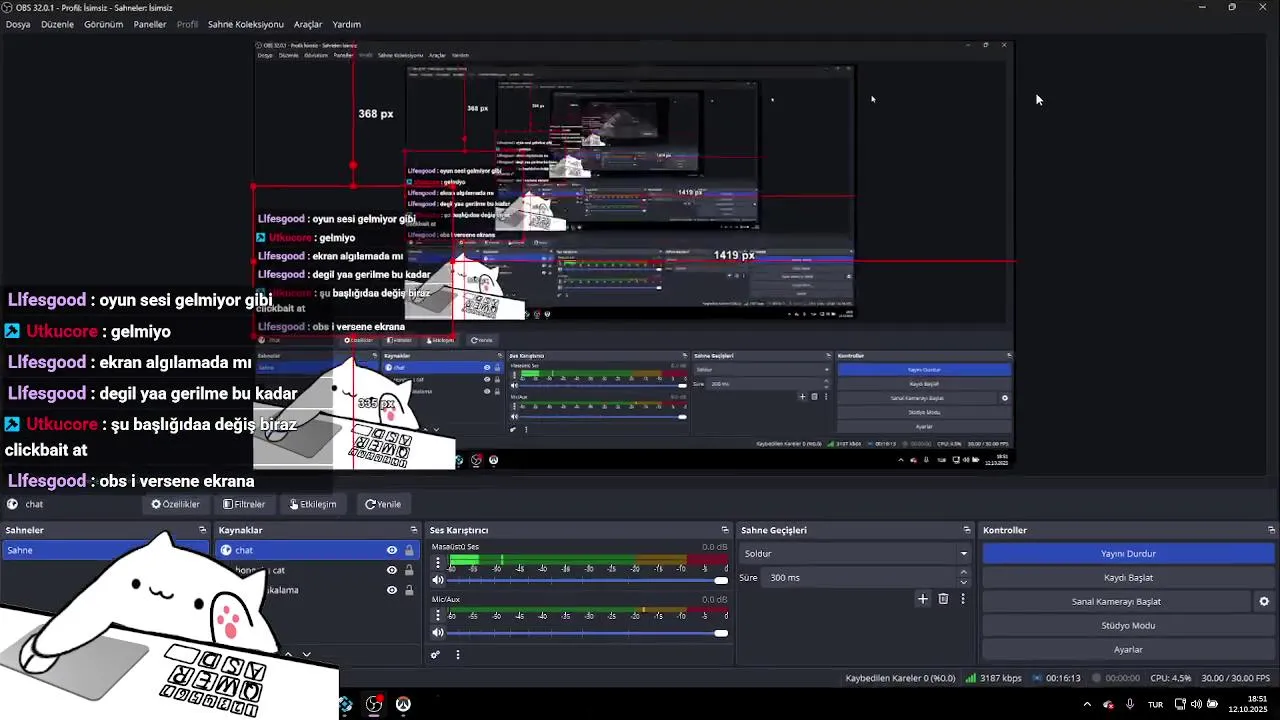This screenshot has width=1280, height=720.
Task: Click the battery tray icon
Action: pos(1212,704)
